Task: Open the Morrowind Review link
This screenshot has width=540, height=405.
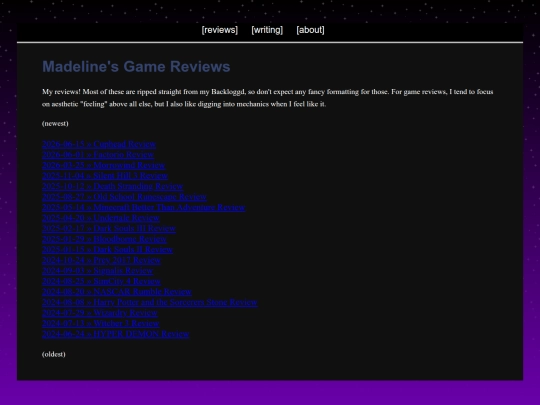Action: 104,165
